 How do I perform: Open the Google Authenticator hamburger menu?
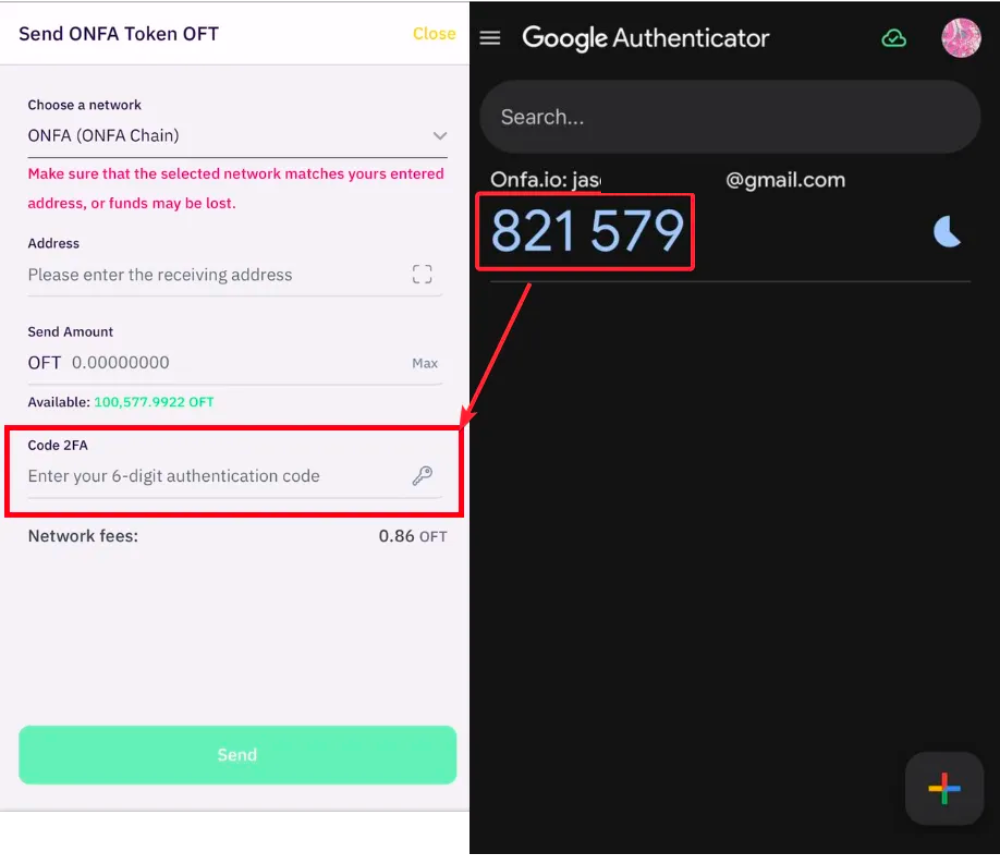click(490, 38)
